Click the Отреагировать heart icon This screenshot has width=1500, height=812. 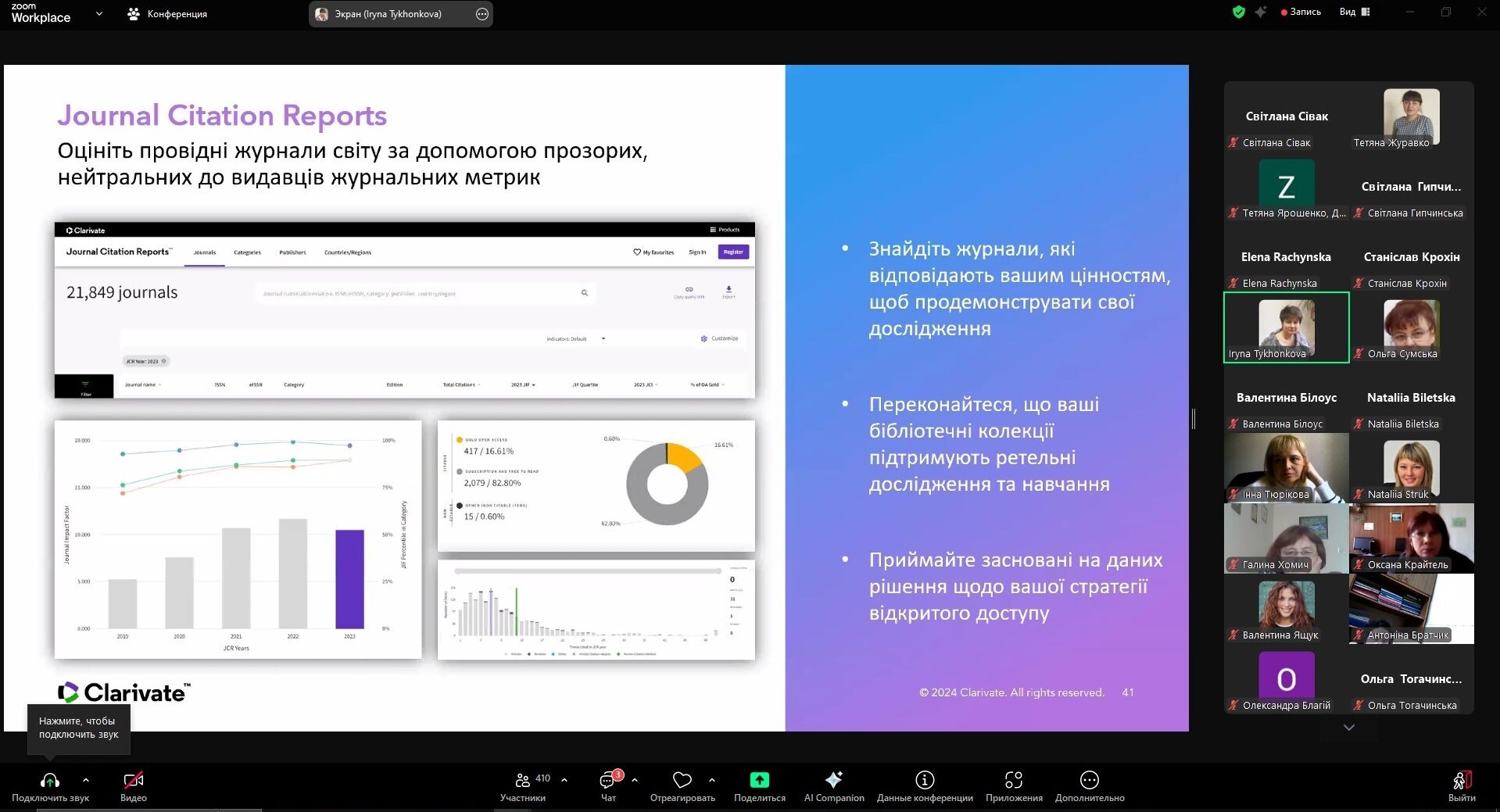[682, 780]
